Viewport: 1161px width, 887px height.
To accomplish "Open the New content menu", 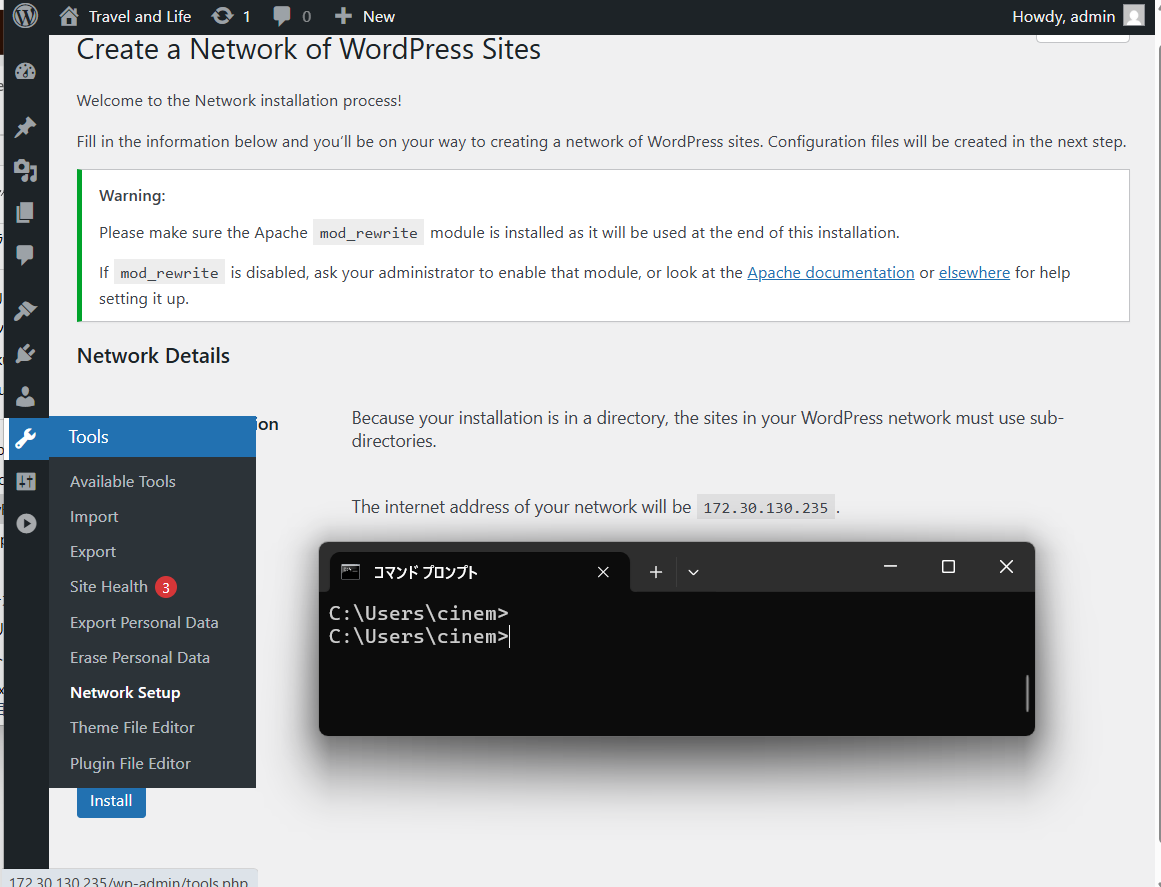I will [364, 16].
